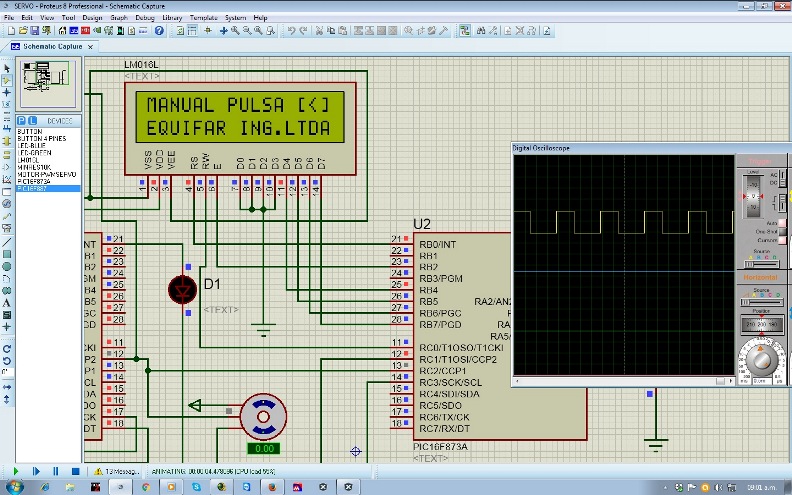Open the Debug menu
This screenshot has width=792, height=495.
click(145, 18)
